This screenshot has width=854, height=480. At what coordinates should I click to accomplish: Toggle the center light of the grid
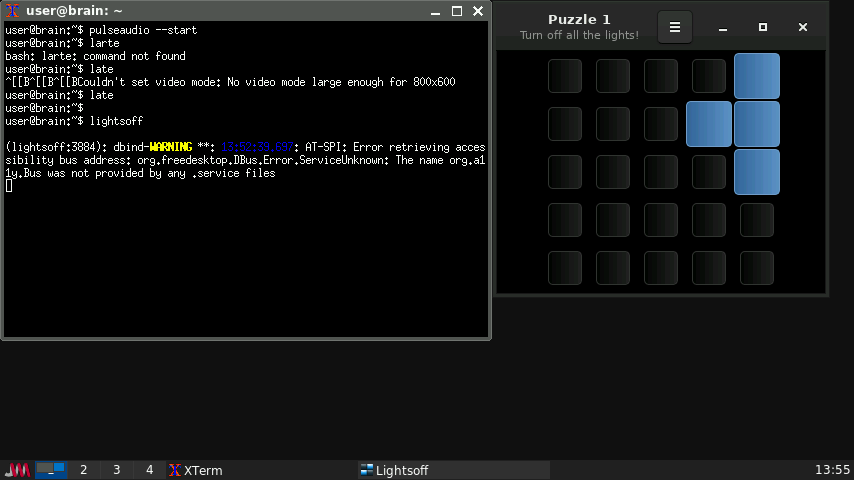pyautogui.click(x=660, y=172)
